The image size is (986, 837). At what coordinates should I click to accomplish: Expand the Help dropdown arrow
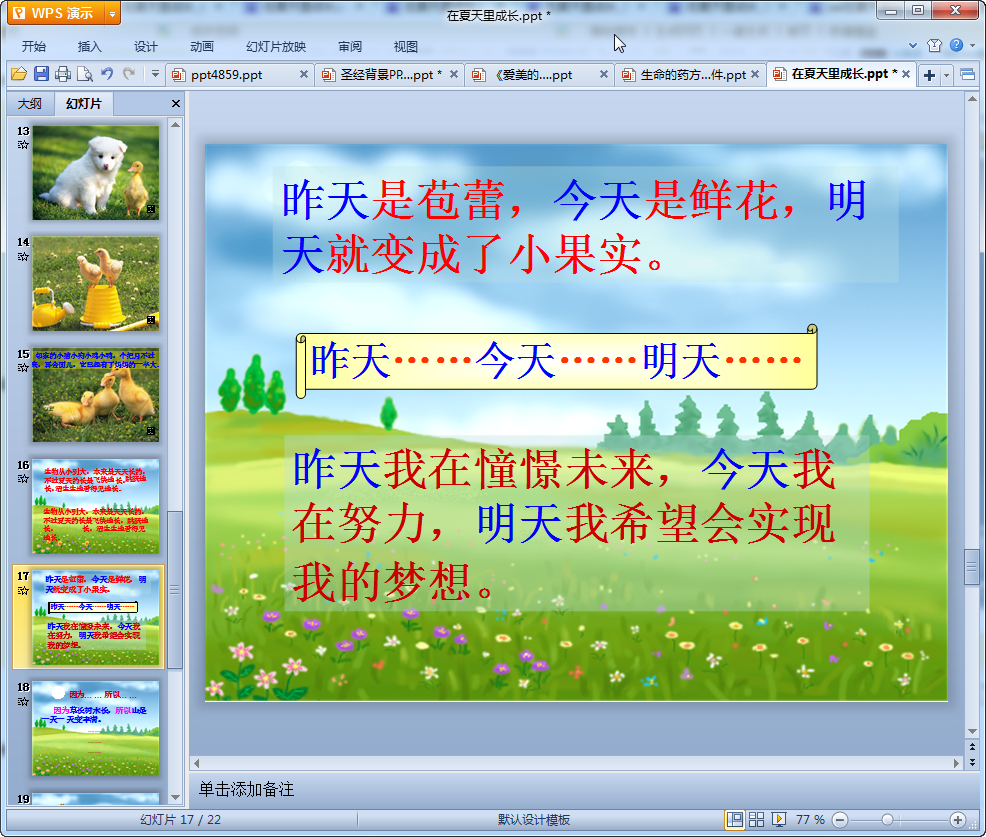tap(972, 45)
